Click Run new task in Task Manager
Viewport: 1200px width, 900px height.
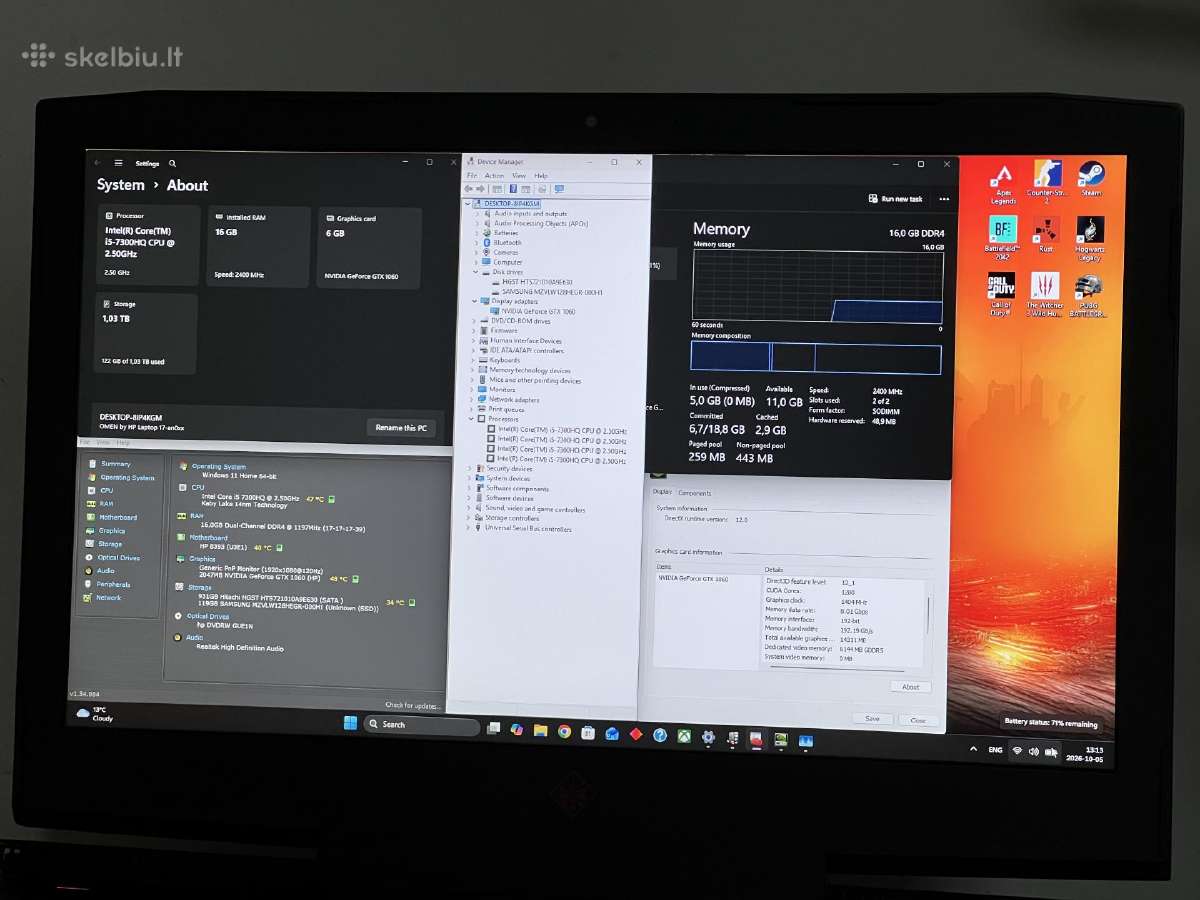coord(896,199)
